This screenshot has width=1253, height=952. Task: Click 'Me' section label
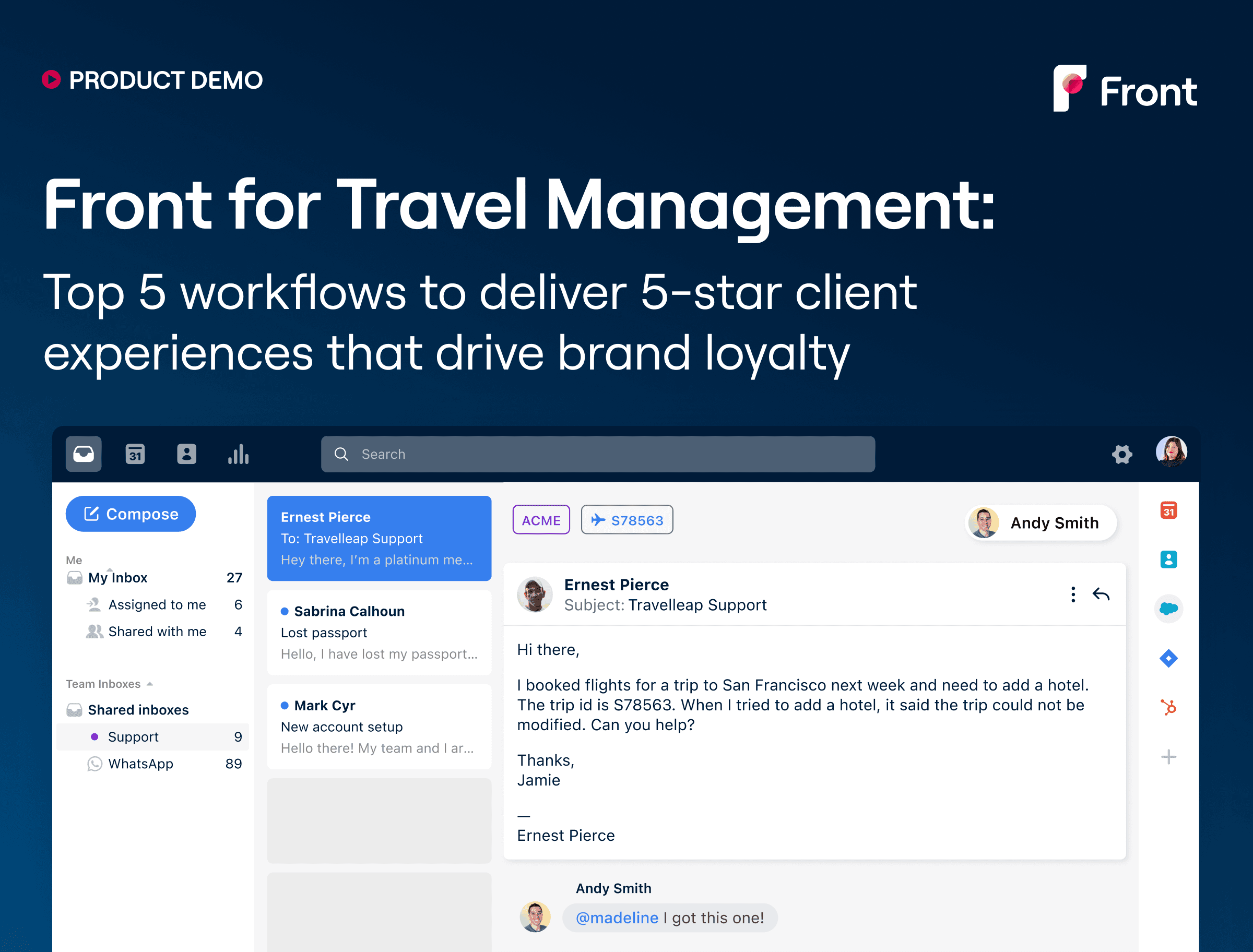point(74,561)
